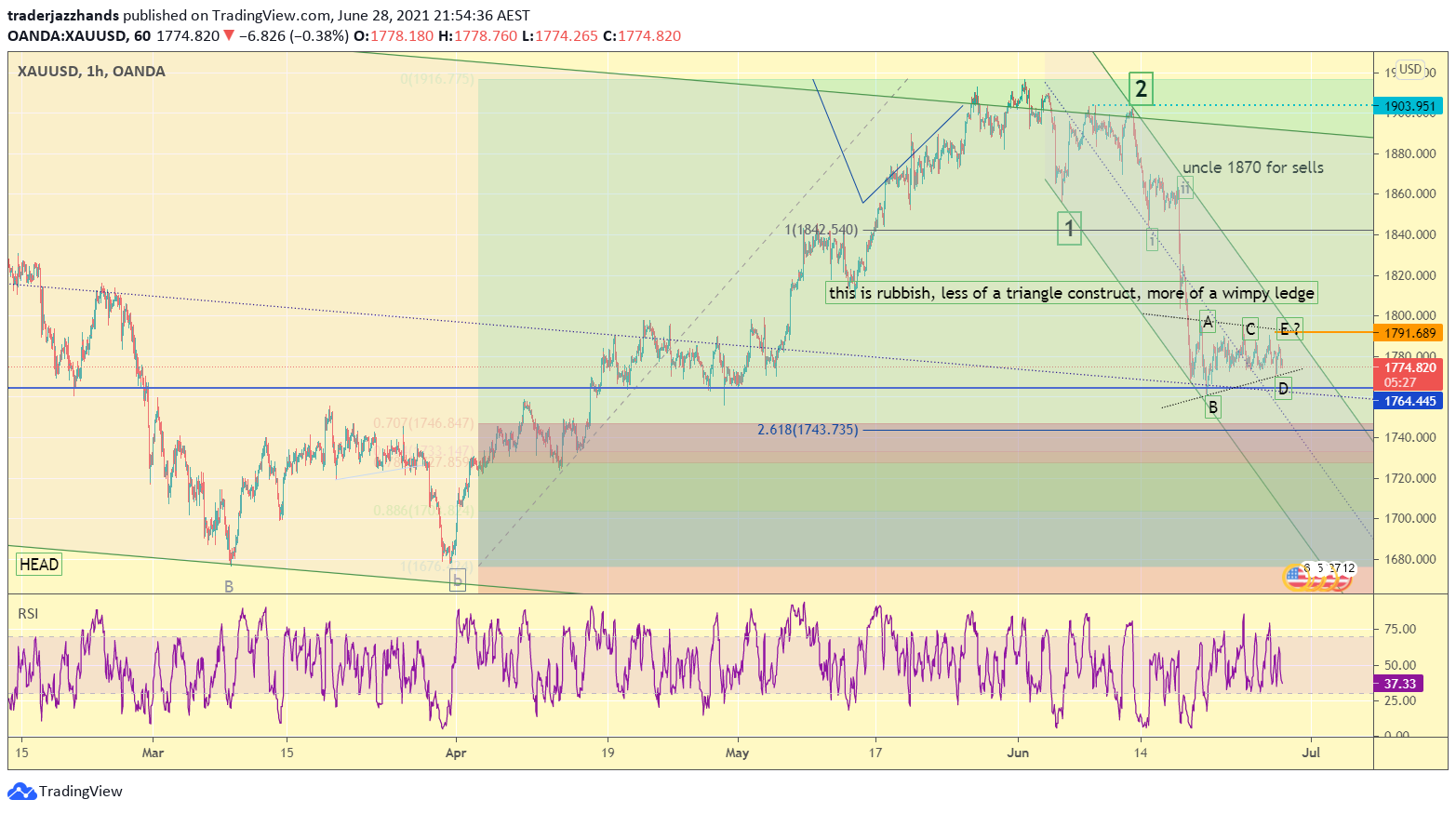Click the triangle wave A label

pos(1208,323)
